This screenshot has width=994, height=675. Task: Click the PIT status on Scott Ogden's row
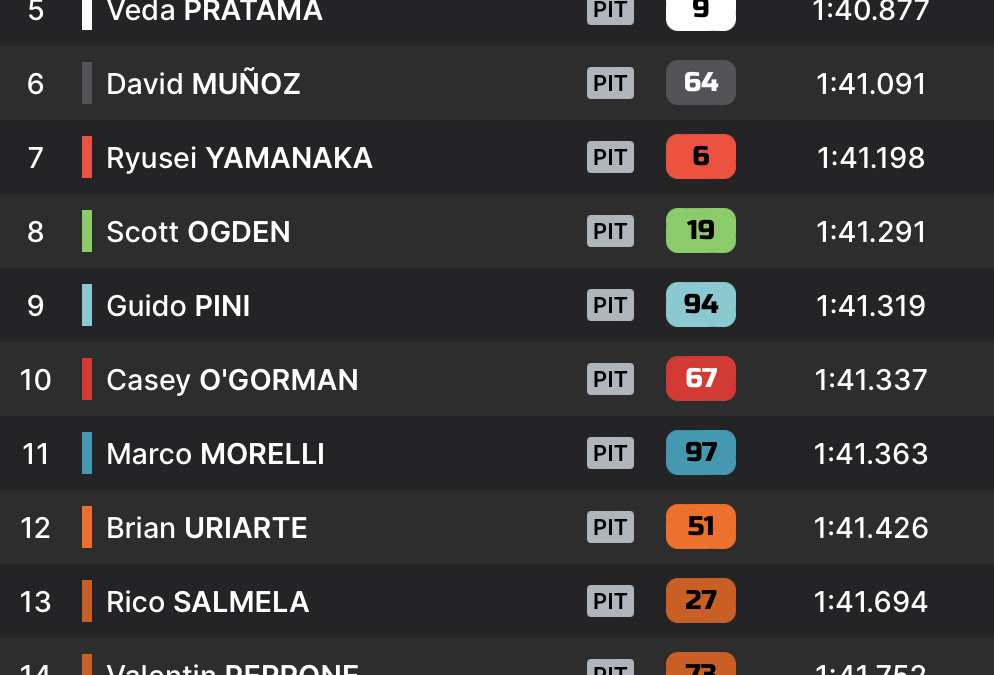pos(609,231)
